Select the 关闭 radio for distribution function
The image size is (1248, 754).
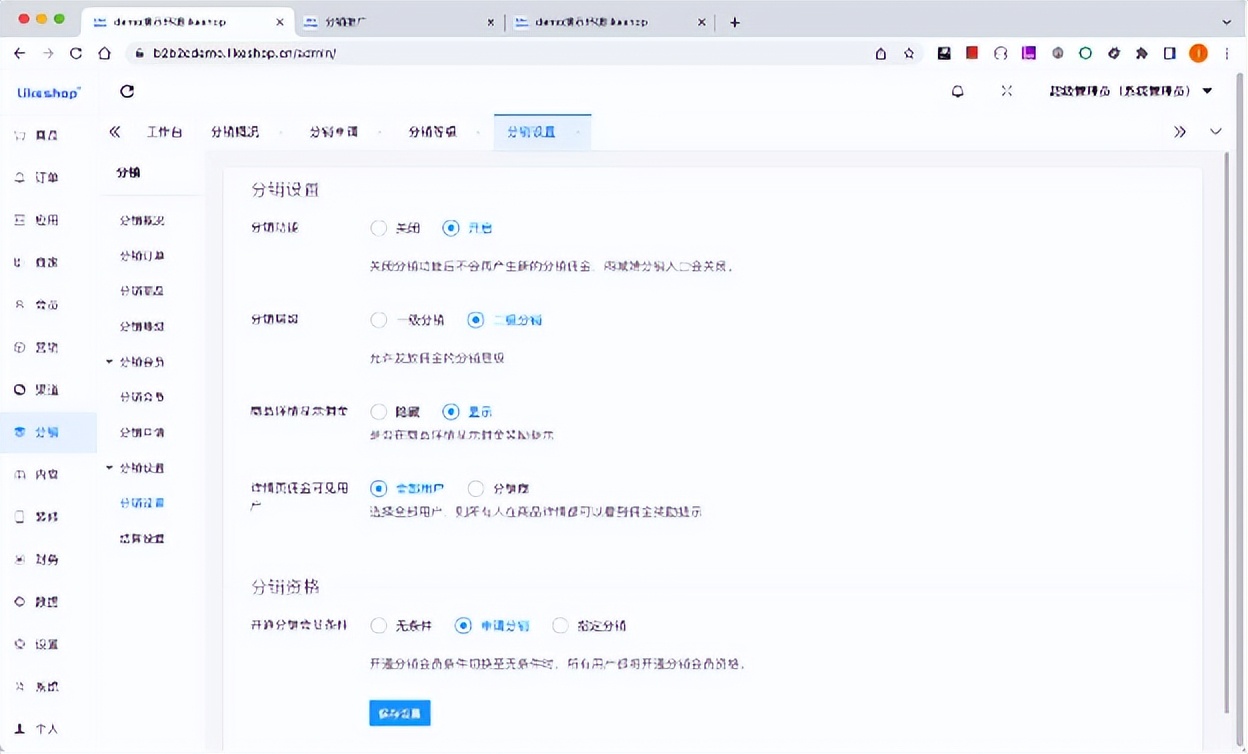pyautogui.click(x=378, y=228)
